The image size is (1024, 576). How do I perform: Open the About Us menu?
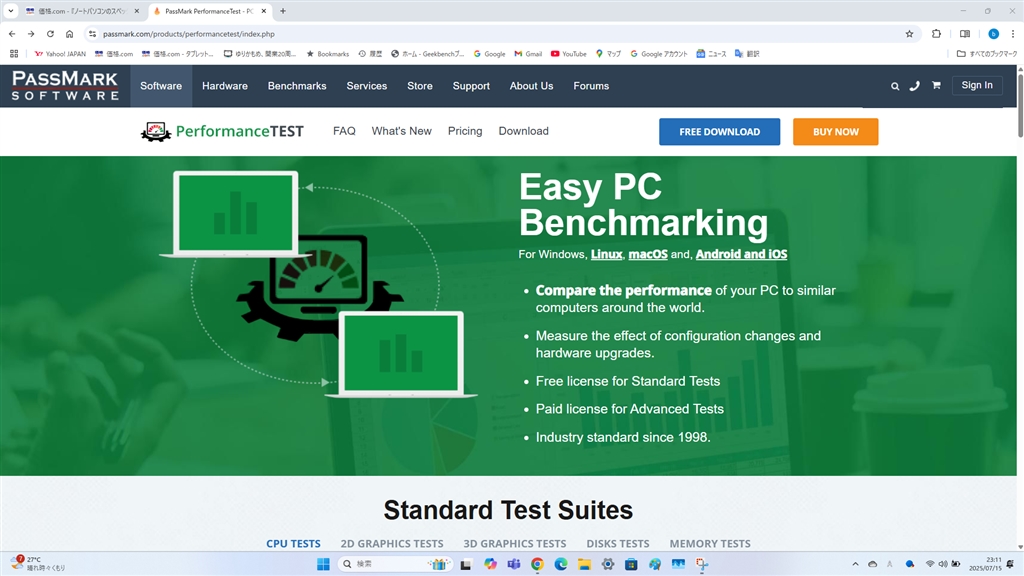coord(532,86)
